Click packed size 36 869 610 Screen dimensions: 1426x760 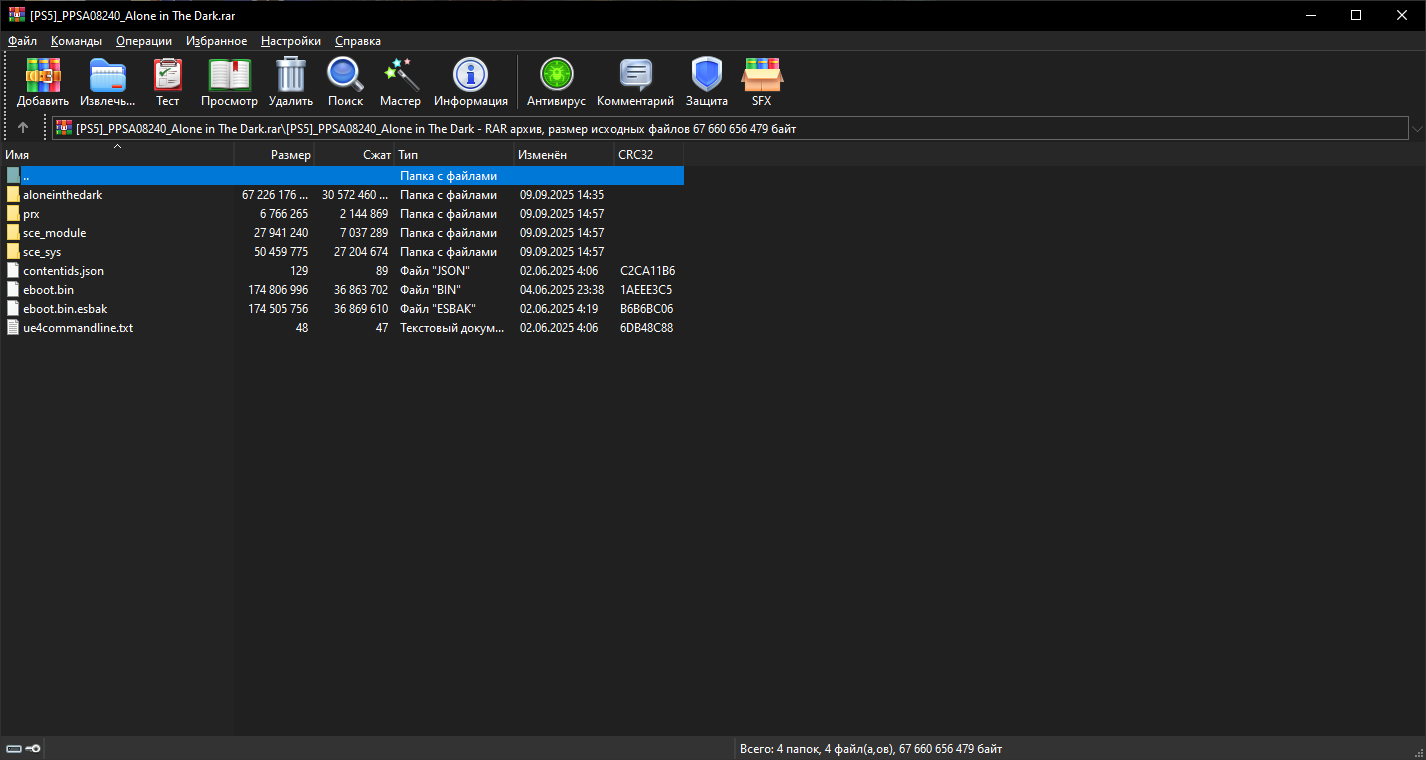361,309
